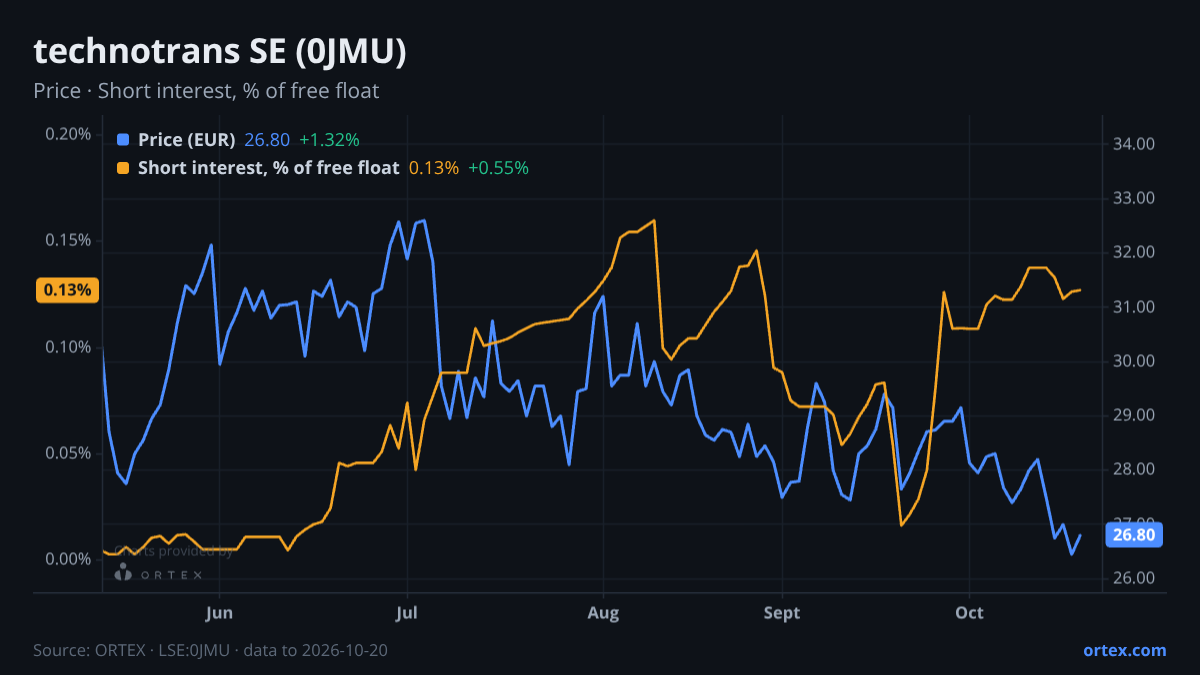
Task: Click the orange Short interest legend swatch
Action: pos(123,168)
